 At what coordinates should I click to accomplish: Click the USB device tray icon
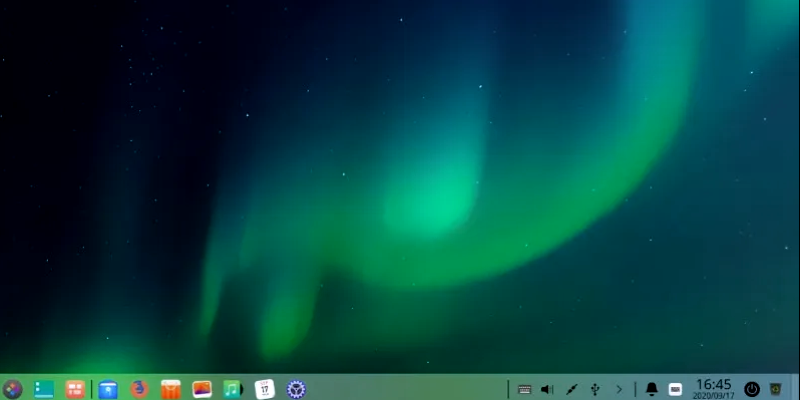tap(595, 389)
